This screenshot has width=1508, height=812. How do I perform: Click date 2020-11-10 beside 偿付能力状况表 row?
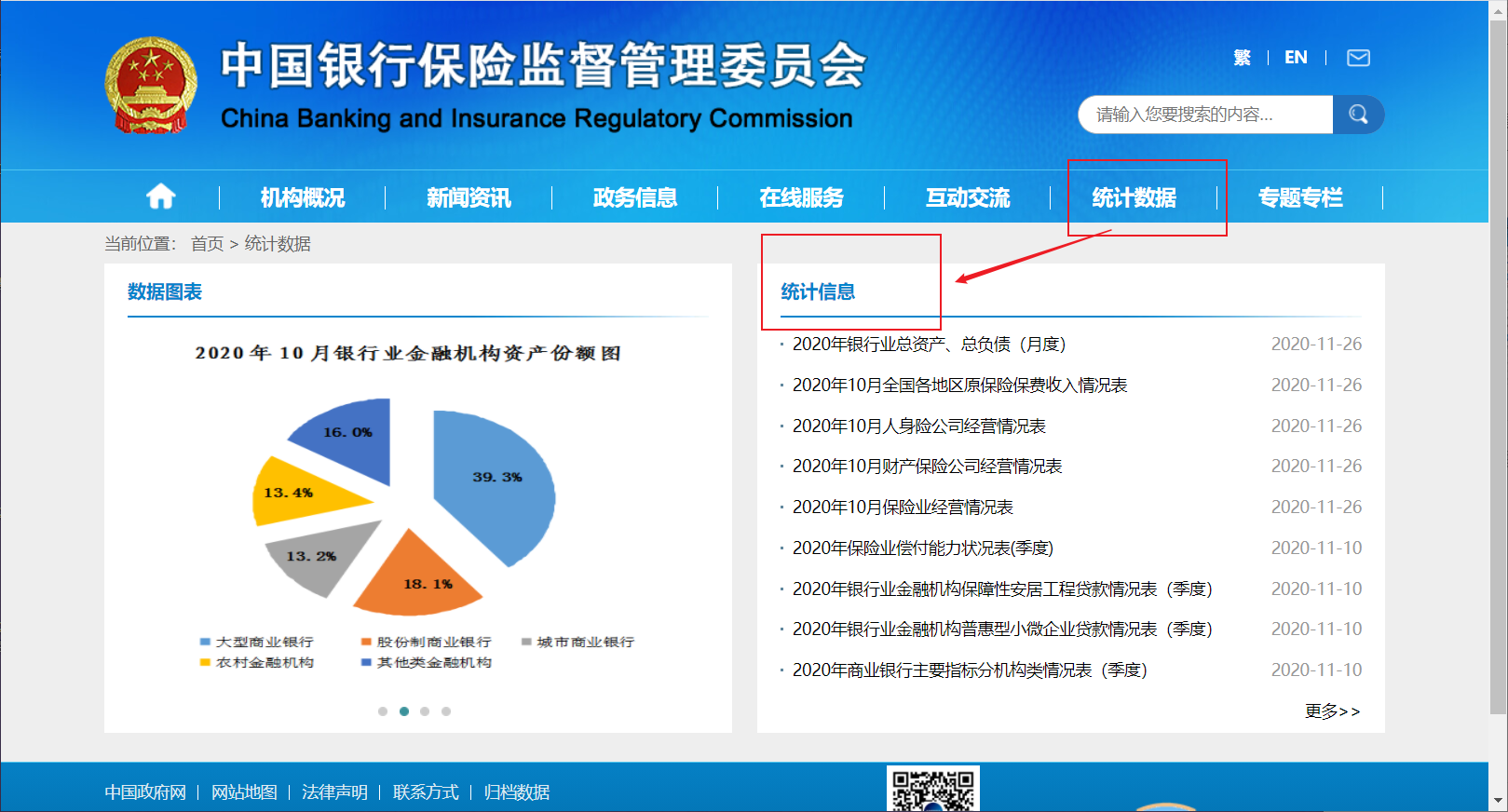tap(1316, 548)
